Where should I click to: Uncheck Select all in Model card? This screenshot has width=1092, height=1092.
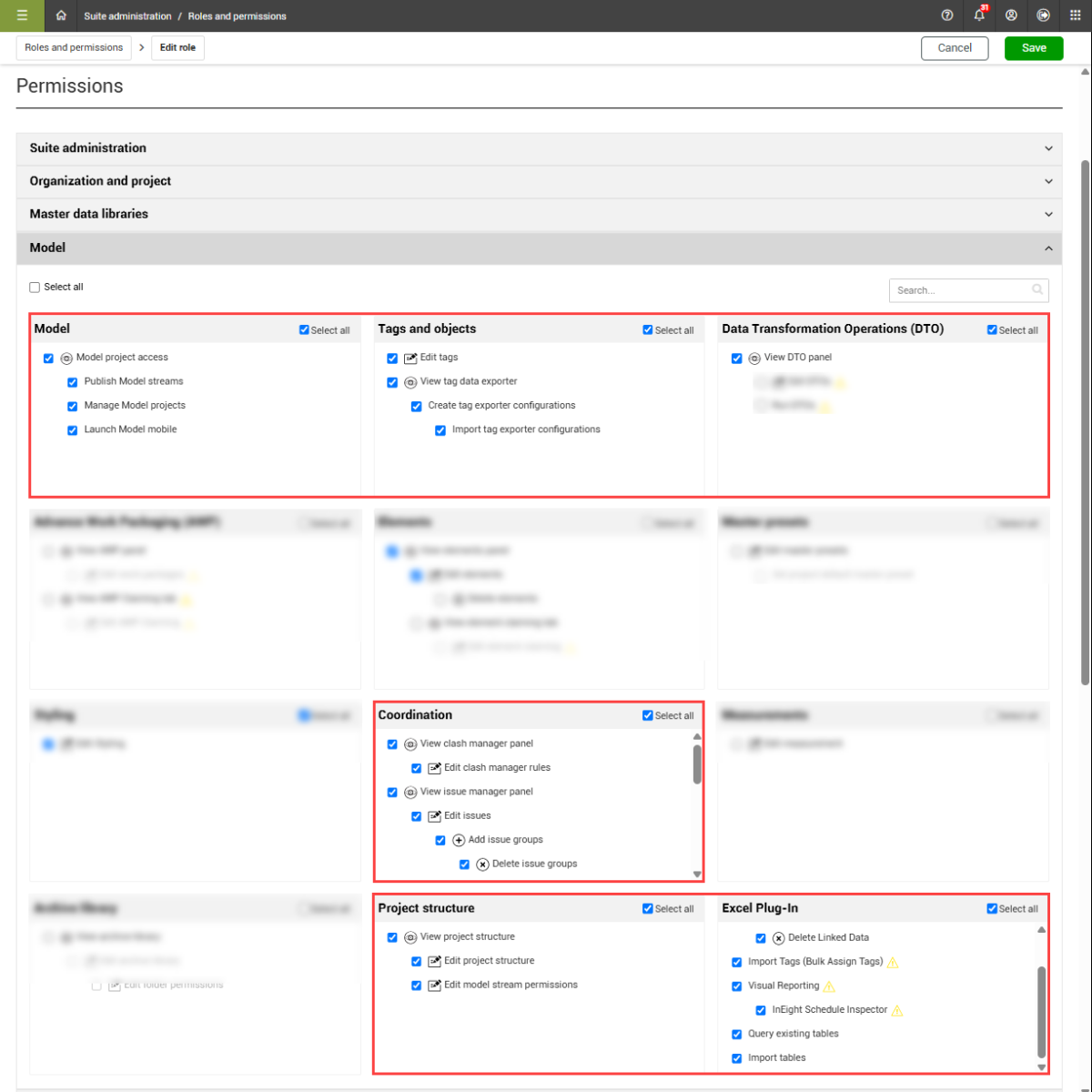click(304, 330)
